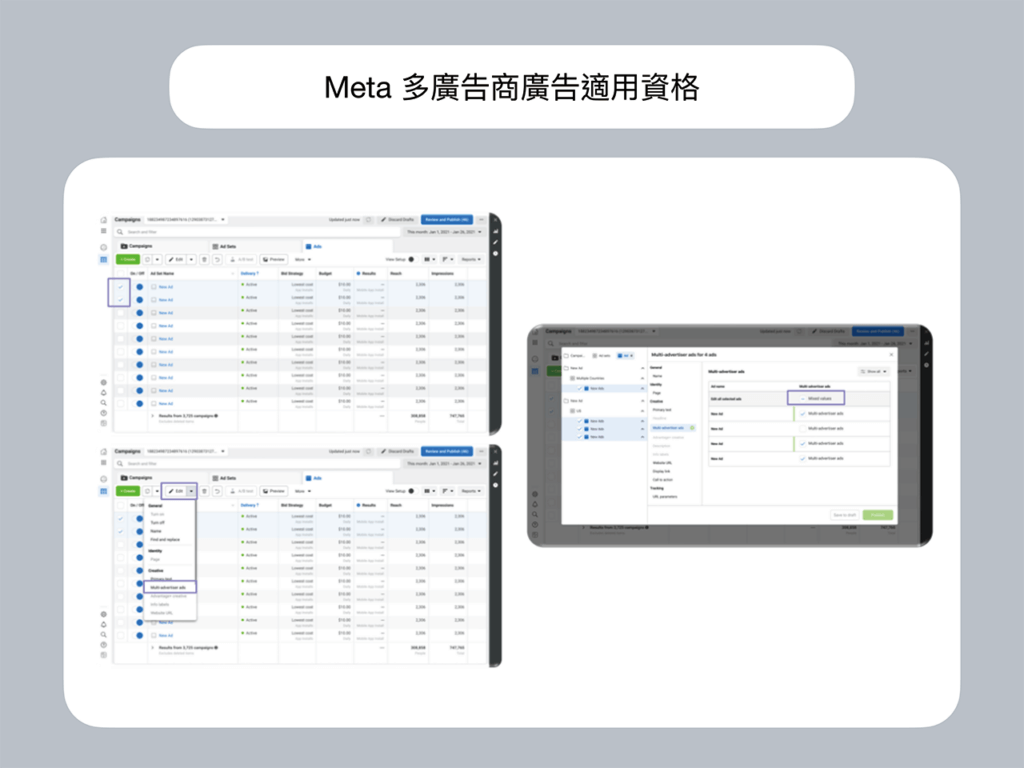Viewport: 1024px width, 768px height.
Task: Choose Website URL in lower screenshot Edit menu
Action: pos(161,613)
